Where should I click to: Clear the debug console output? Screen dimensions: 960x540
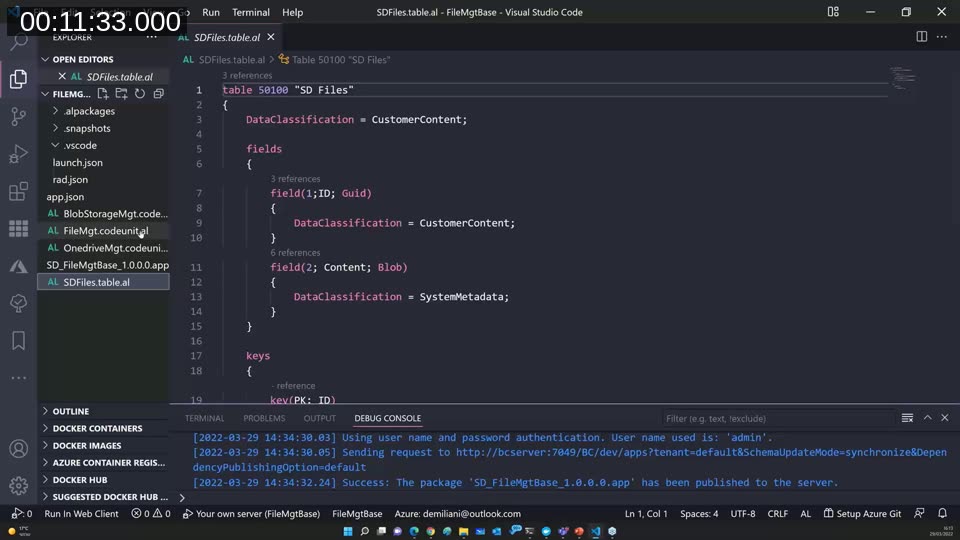tap(907, 418)
